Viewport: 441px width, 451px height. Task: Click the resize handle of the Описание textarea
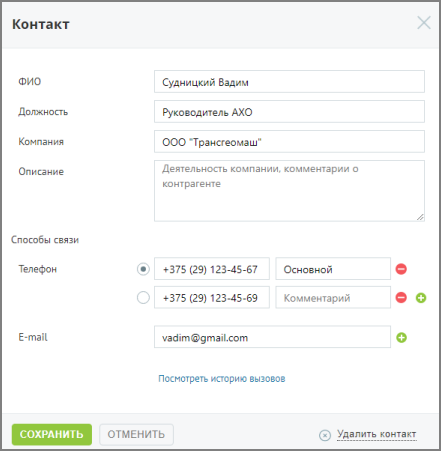tap(420, 217)
